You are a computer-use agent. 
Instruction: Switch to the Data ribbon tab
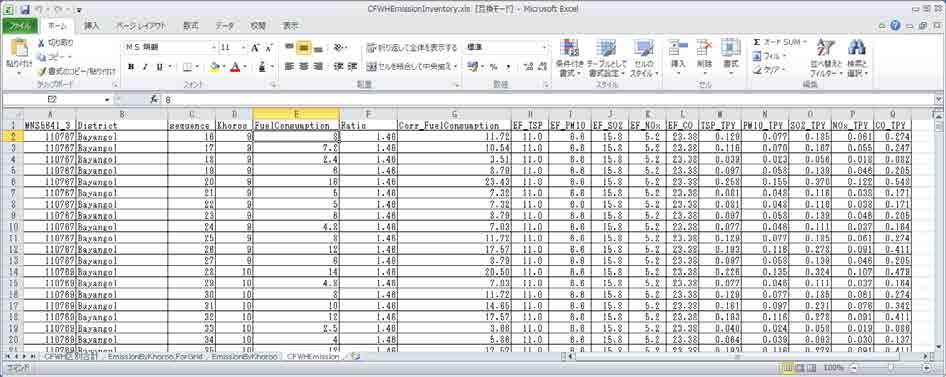[x=225, y=26]
